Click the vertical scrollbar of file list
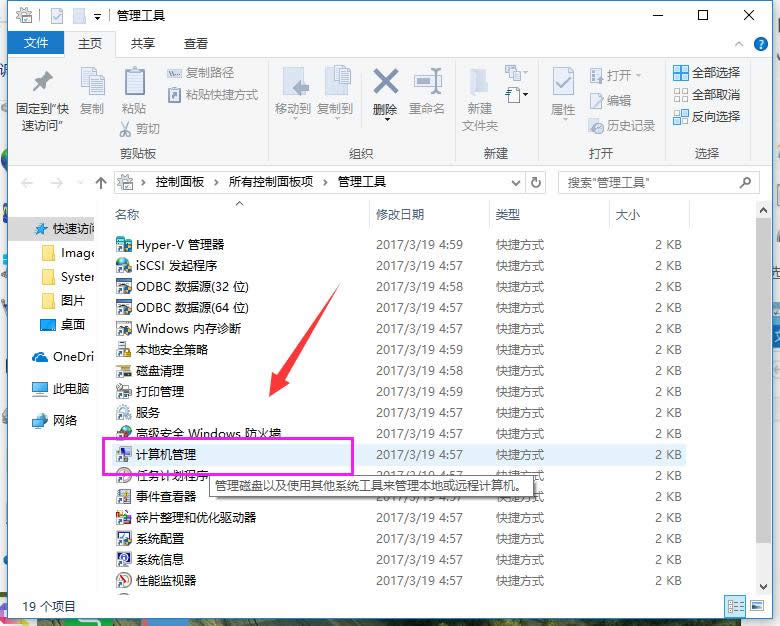 click(764, 400)
